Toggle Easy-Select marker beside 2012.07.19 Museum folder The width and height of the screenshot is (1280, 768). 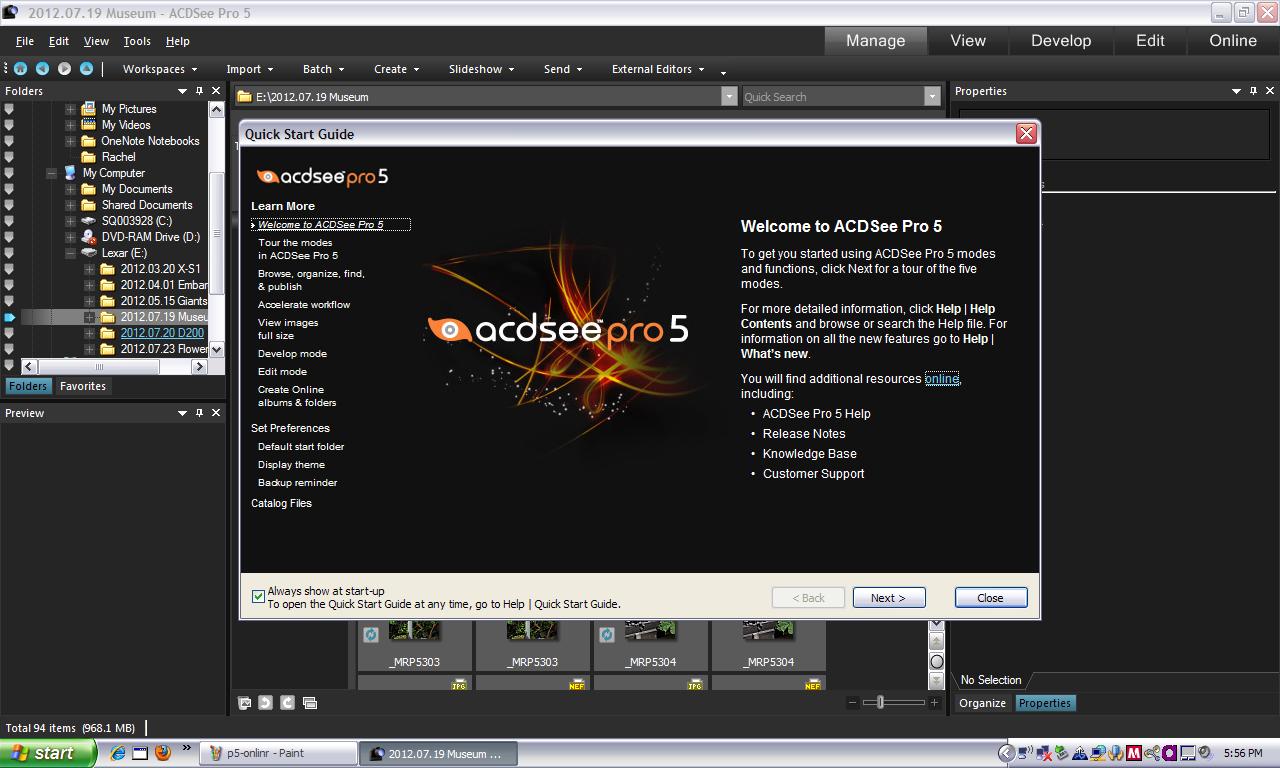9,317
